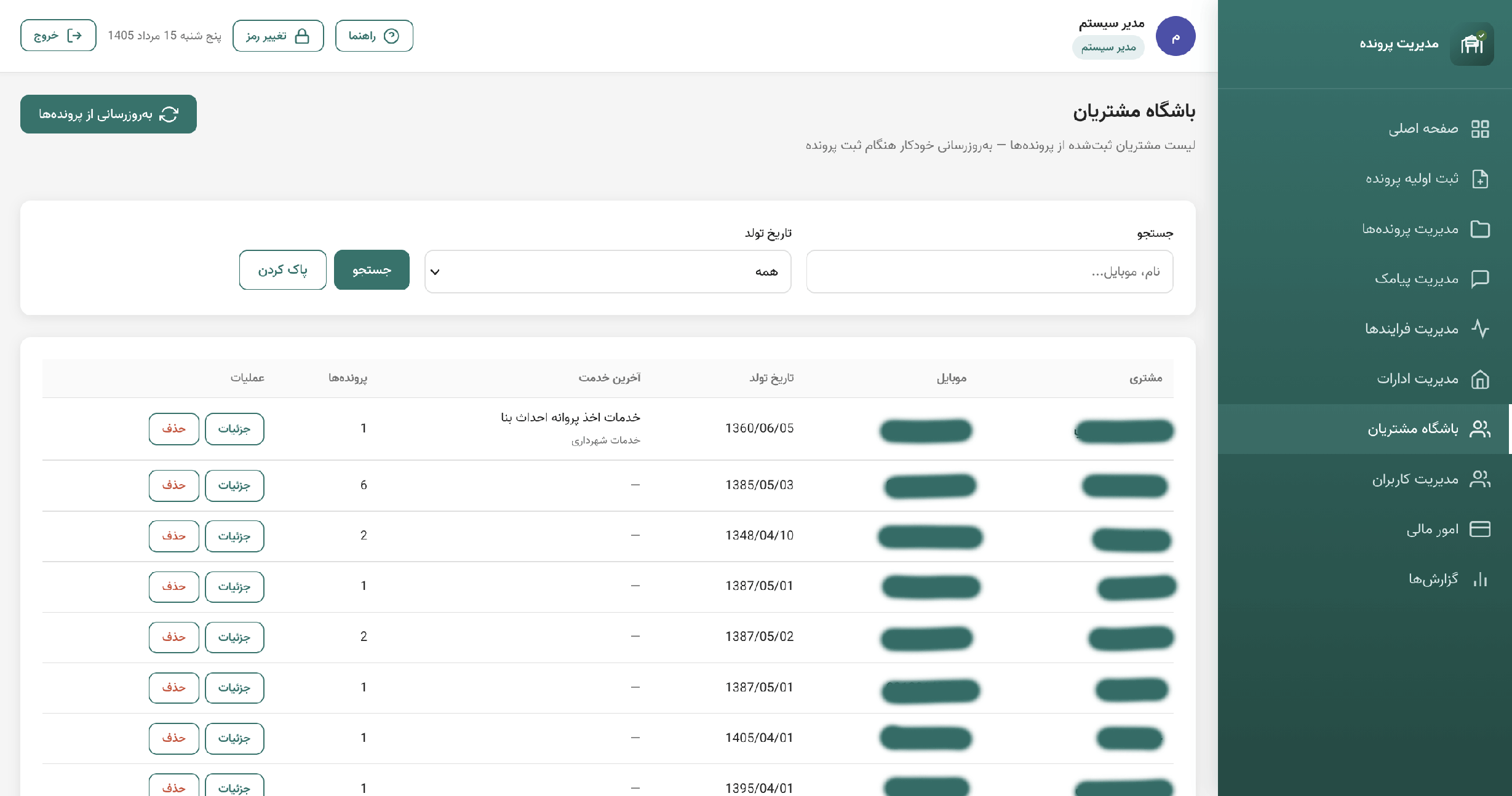Click the امور مالی credit card icon
Screen dimensions: 1512x796
1480,529
